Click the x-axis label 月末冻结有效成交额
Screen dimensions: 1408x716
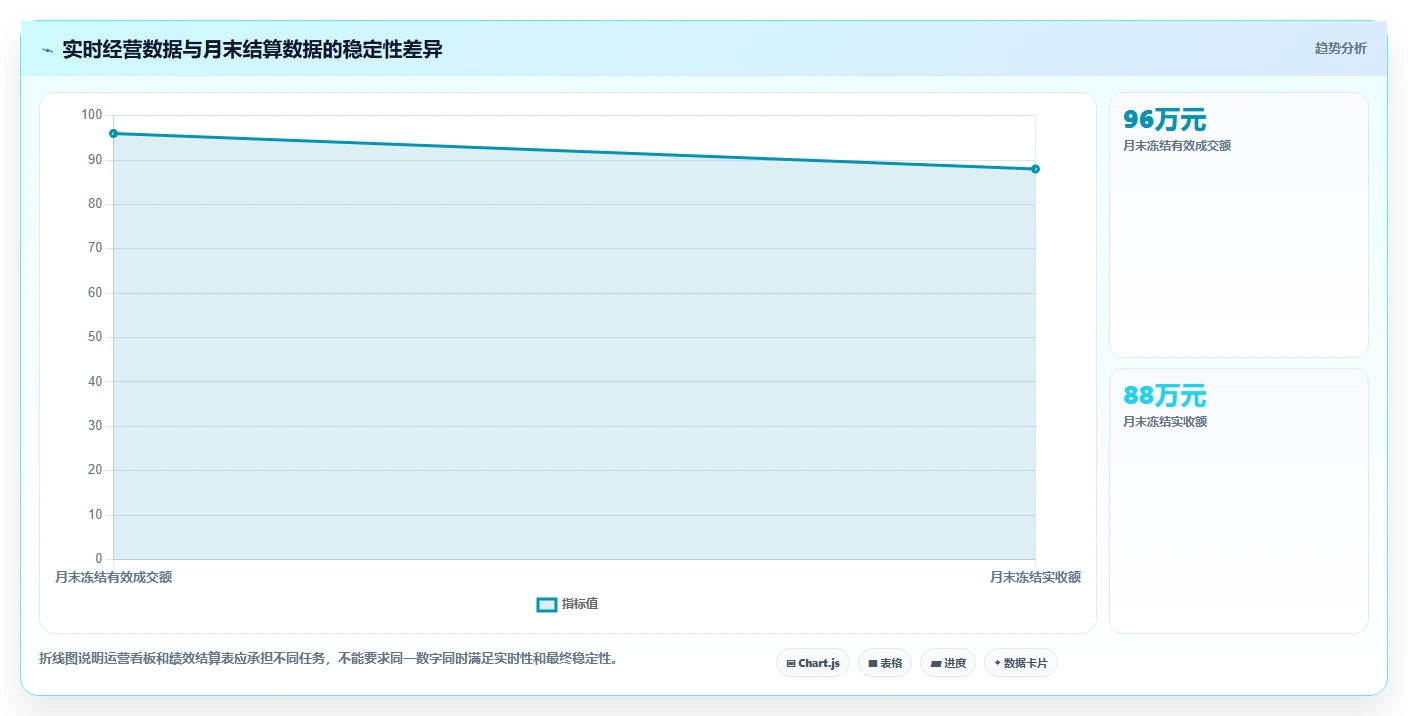[x=113, y=577]
